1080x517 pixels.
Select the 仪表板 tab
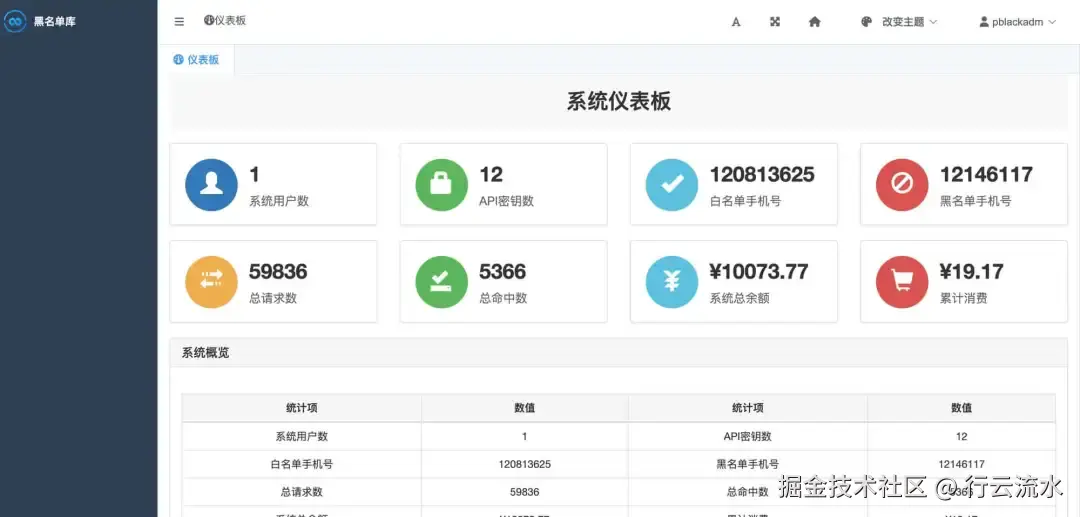(x=196, y=60)
